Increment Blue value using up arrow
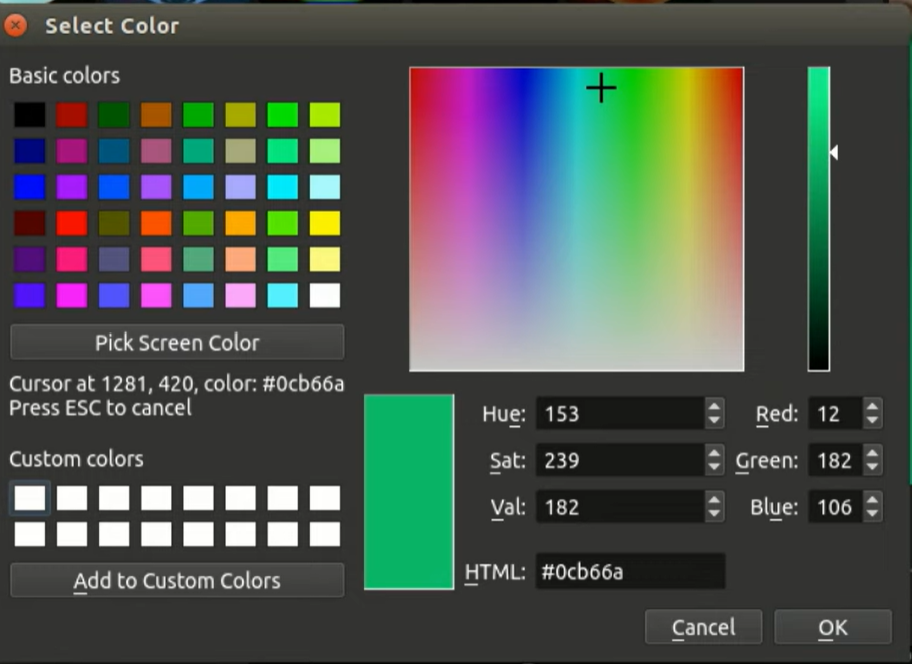Screen dimensions: 912x664 coord(872,501)
